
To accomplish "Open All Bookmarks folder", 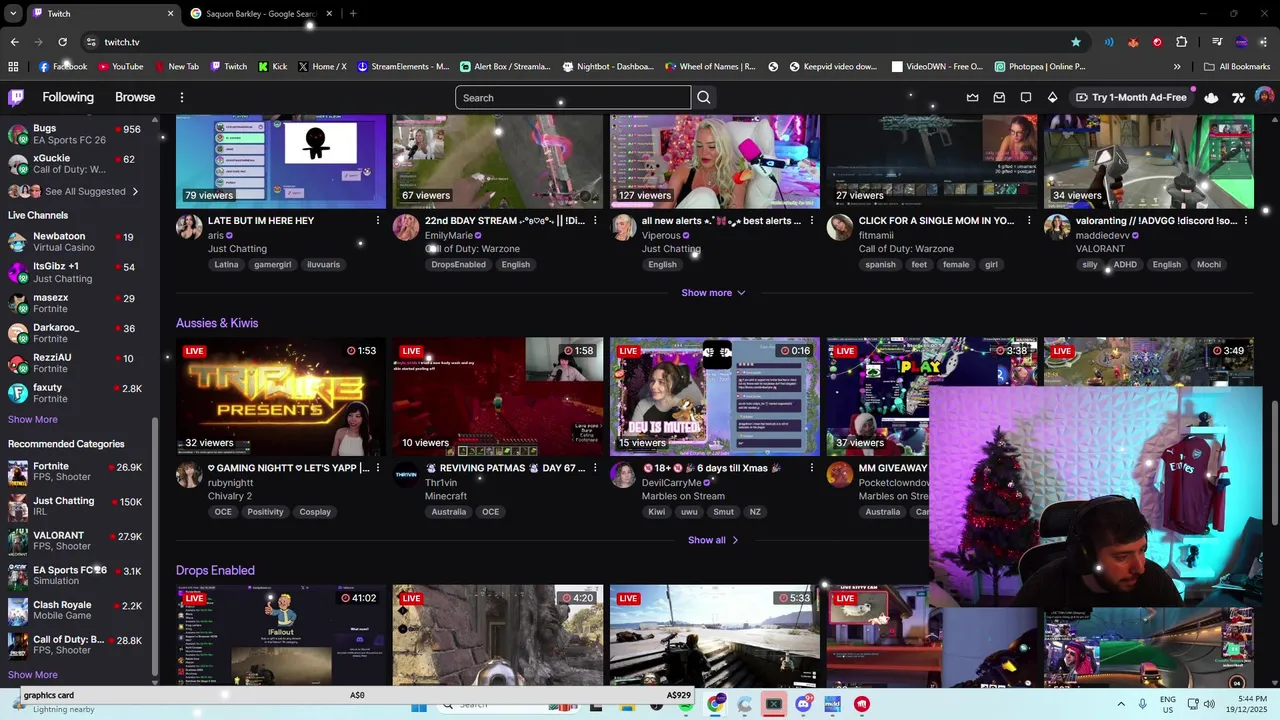I will (1237, 67).
